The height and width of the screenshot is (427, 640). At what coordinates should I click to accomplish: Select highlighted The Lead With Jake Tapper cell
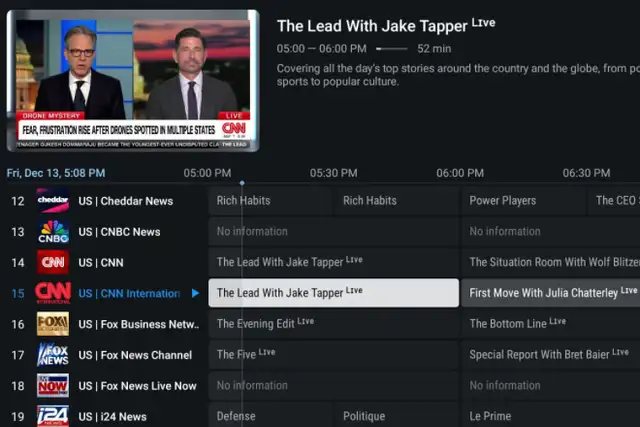(x=334, y=293)
